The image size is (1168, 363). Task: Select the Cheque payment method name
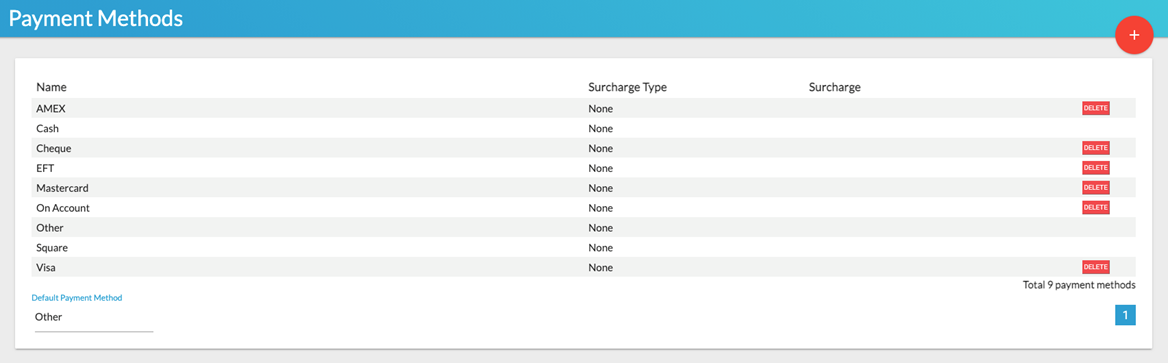[54, 148]
